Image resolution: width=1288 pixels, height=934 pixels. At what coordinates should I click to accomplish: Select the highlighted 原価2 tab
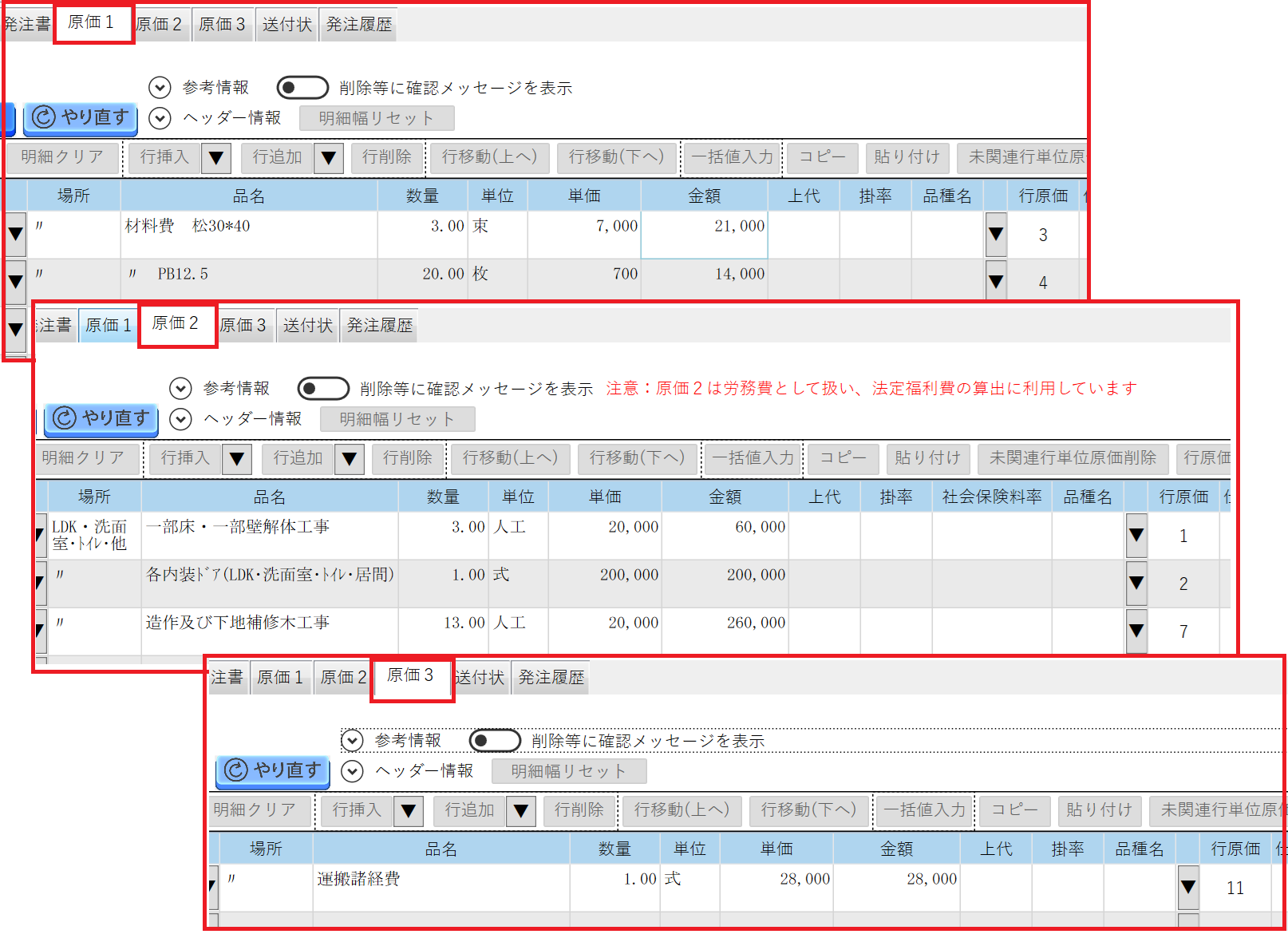[x=176, y=324]
